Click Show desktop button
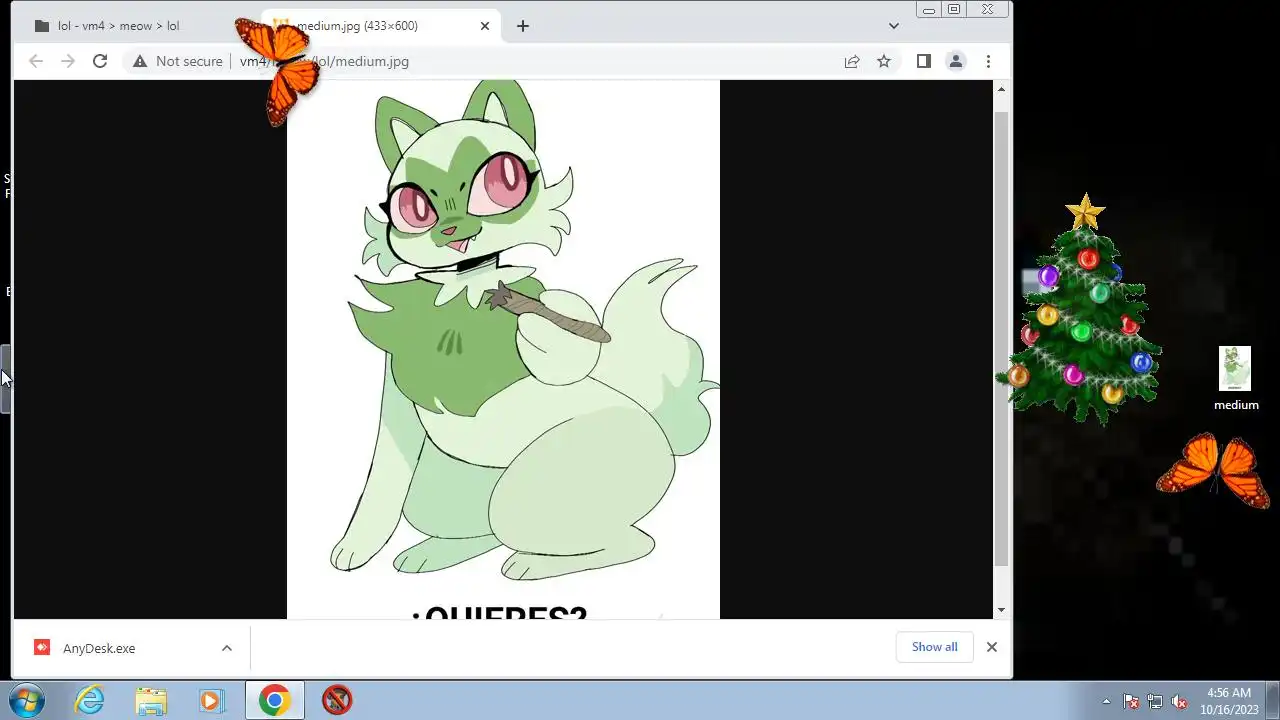Screen dimensions: 1280x720 tap(1272, 701)
